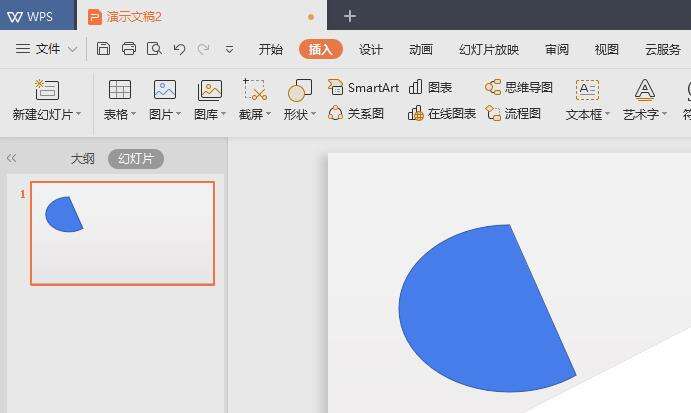Click the orange dot on 演示文稿2 tab
Screen dimensions: 691x413
point(311,17)
